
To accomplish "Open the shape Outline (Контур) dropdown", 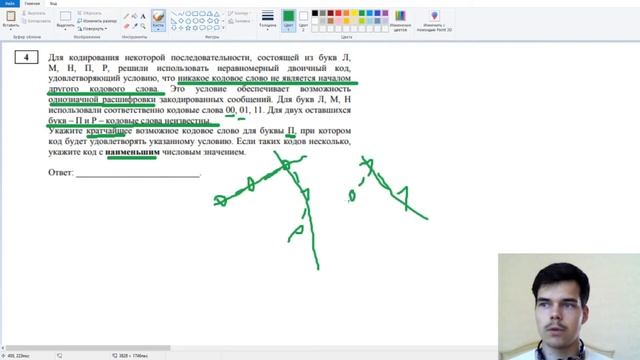I will 238,13.
